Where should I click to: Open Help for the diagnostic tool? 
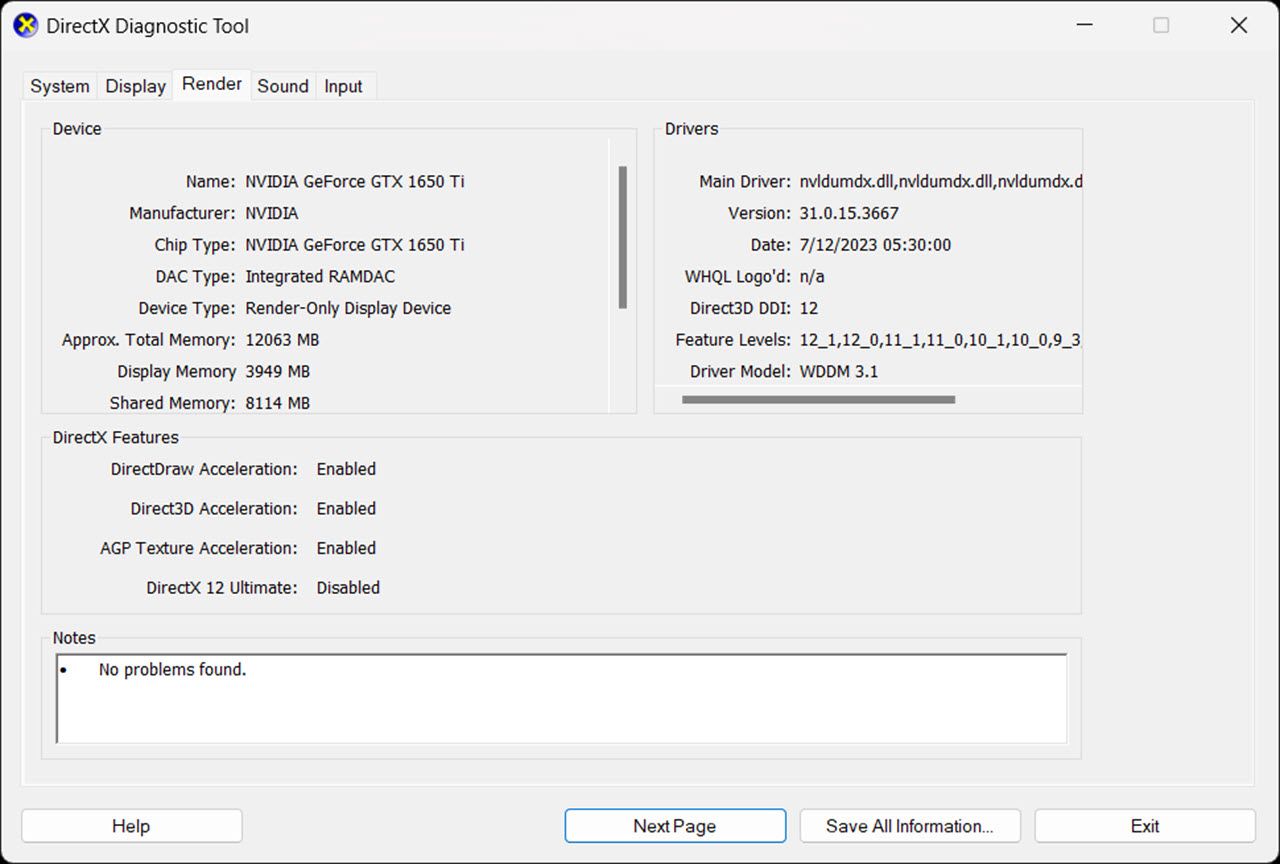pos(131,825)
